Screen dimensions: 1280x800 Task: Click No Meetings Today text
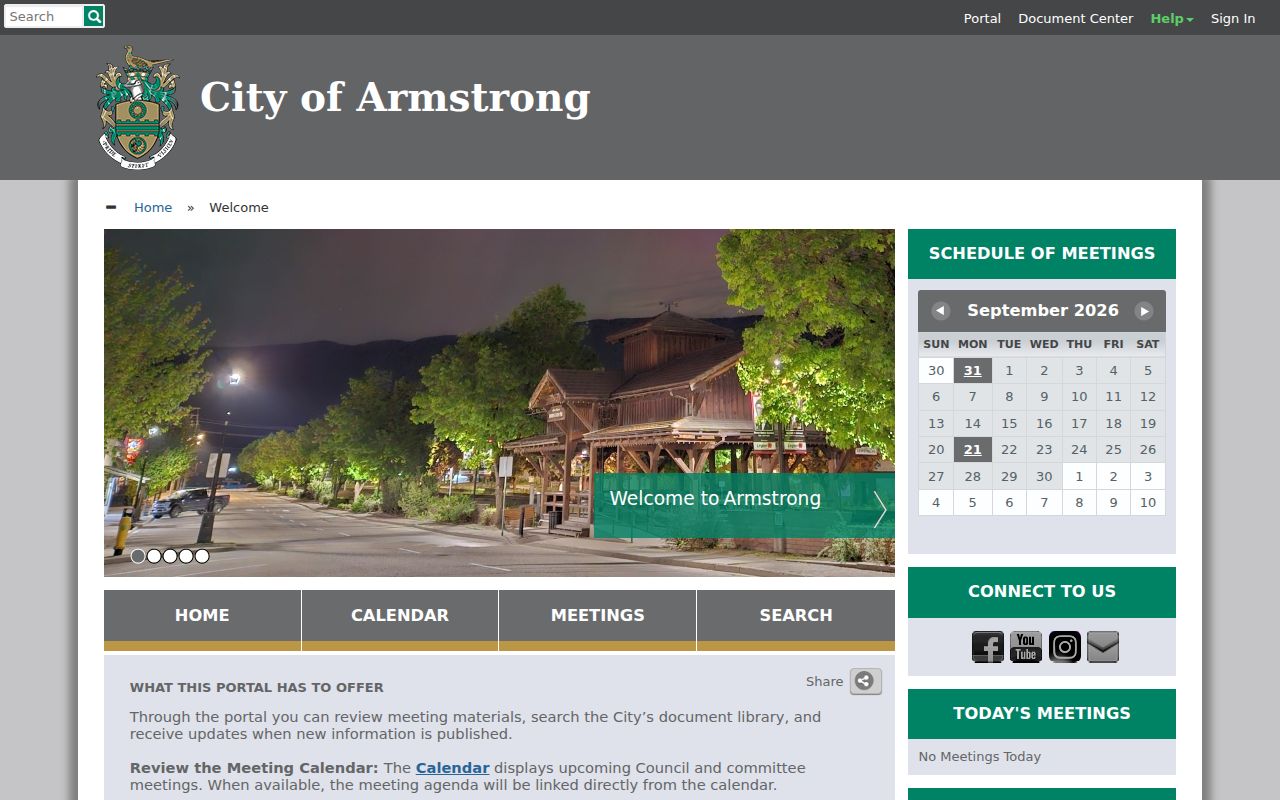point(980,756)
